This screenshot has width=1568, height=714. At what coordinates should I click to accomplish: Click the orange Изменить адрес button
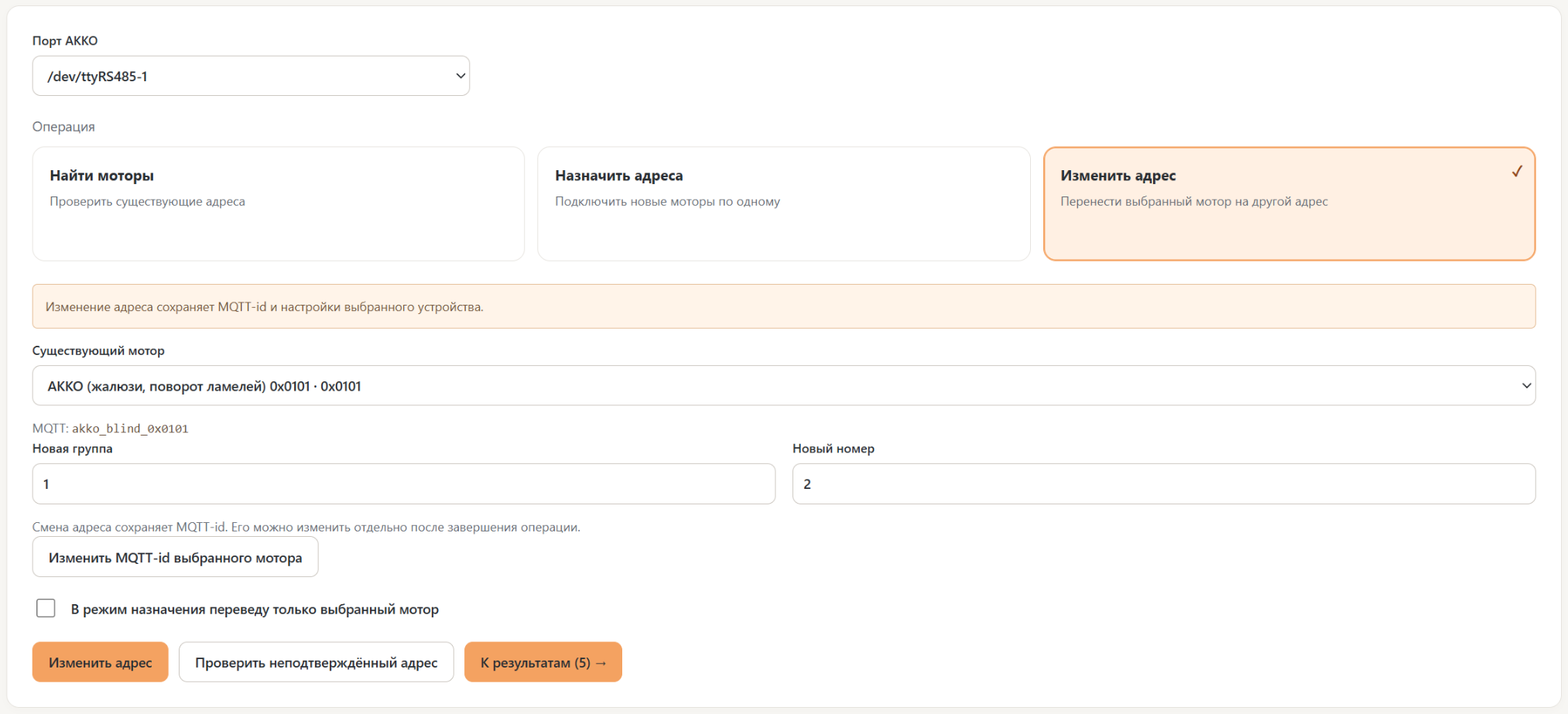coord(101,662)
